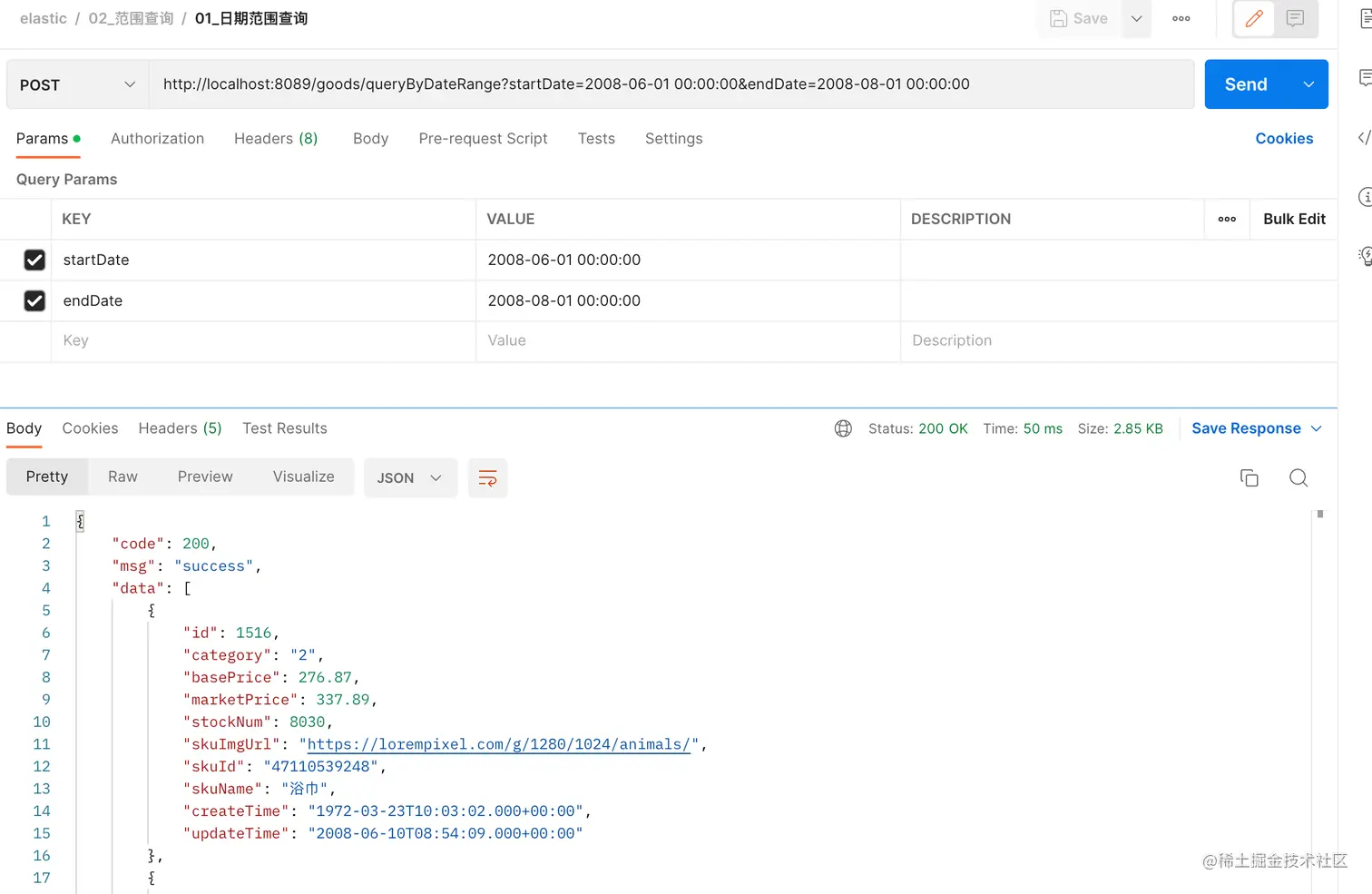
Task: Open the JSON format dropdown
Action: pyautogui.click(x=409, y=478)
